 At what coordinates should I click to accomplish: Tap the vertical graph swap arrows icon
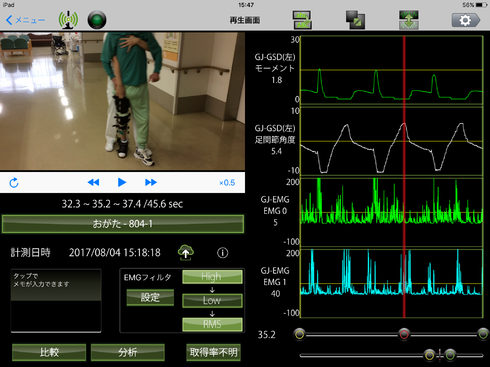409,20
